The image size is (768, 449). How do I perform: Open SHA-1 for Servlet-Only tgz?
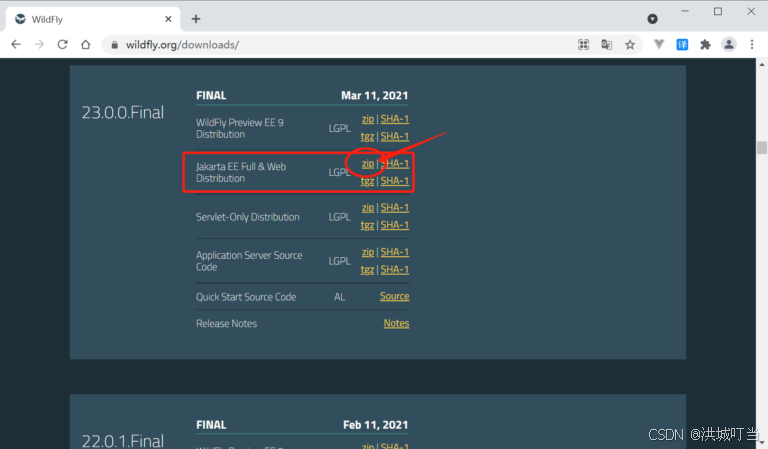(x=395, y=225)
